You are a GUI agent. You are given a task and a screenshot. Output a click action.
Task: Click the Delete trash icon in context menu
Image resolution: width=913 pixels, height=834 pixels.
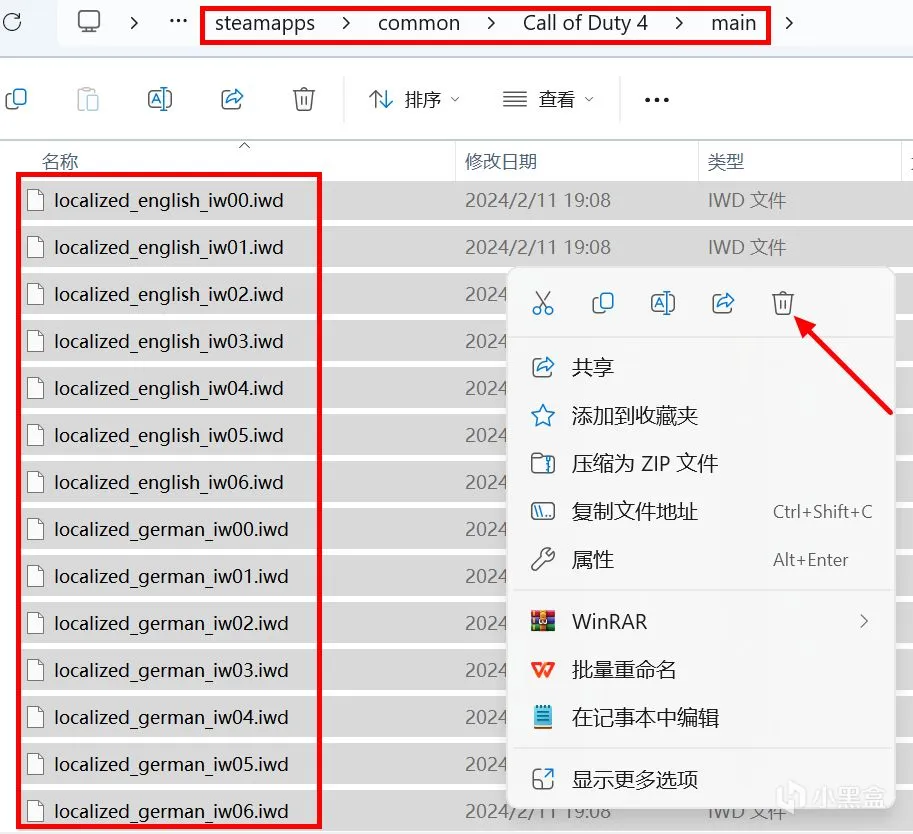(x=783, y=303)
